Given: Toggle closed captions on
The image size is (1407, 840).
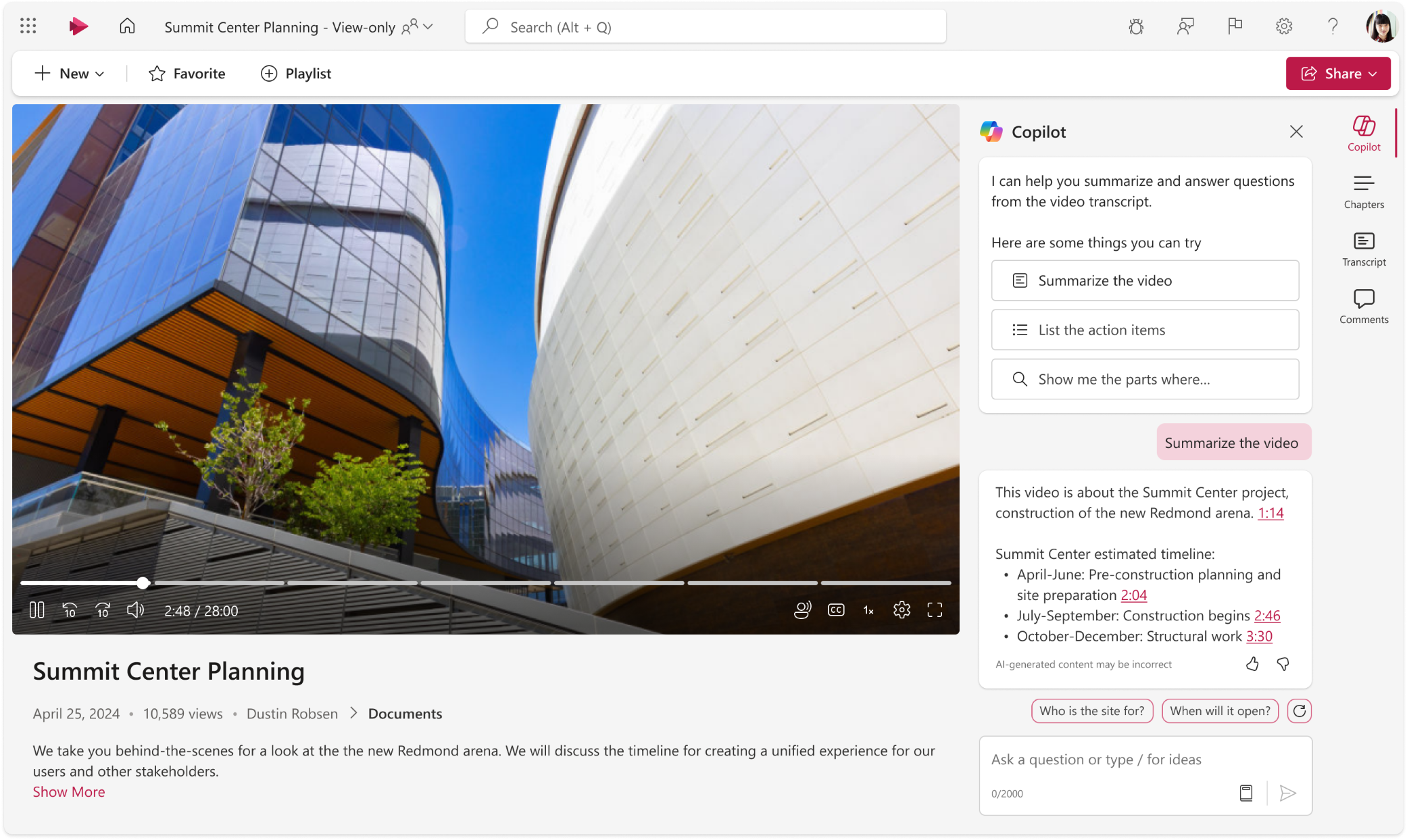Looking at the screenshot, I should (836, 610).
